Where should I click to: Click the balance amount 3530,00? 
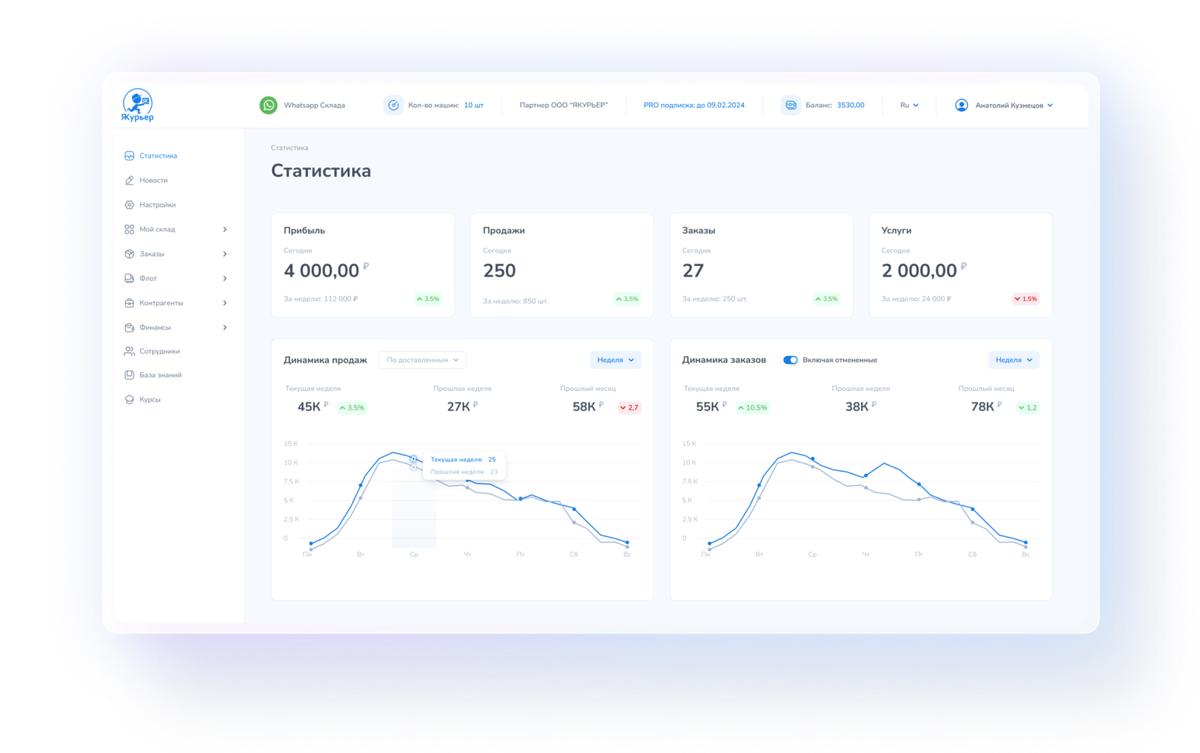tap(850, 105)
